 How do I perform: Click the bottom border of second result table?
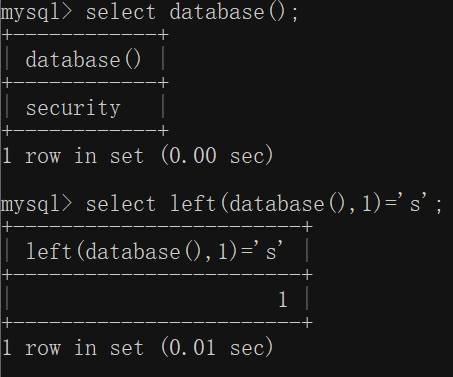(157, 322)
